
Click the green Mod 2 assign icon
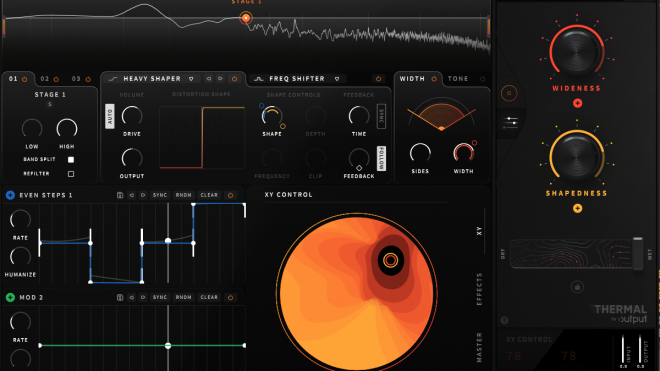[x=10, y=297]
